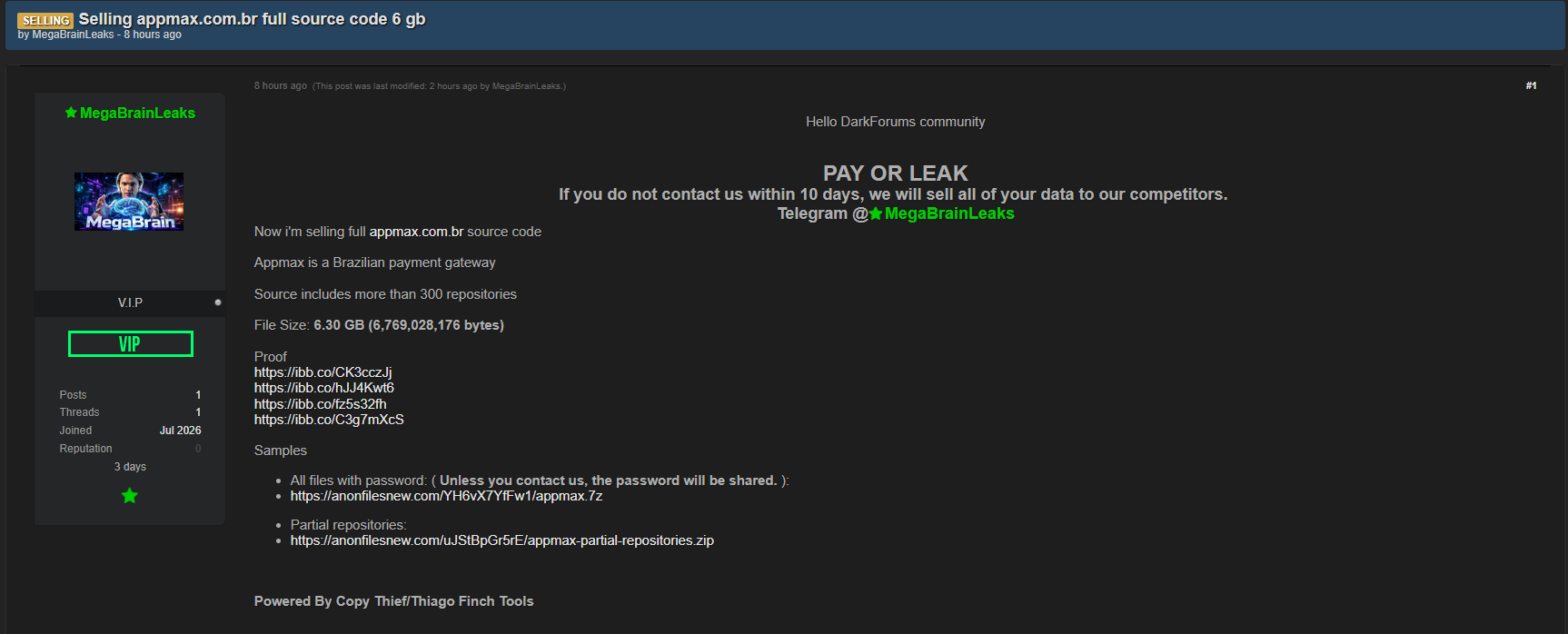
Task: Open the appmax-partial-repositories.zip link
Action: (501, 540)
